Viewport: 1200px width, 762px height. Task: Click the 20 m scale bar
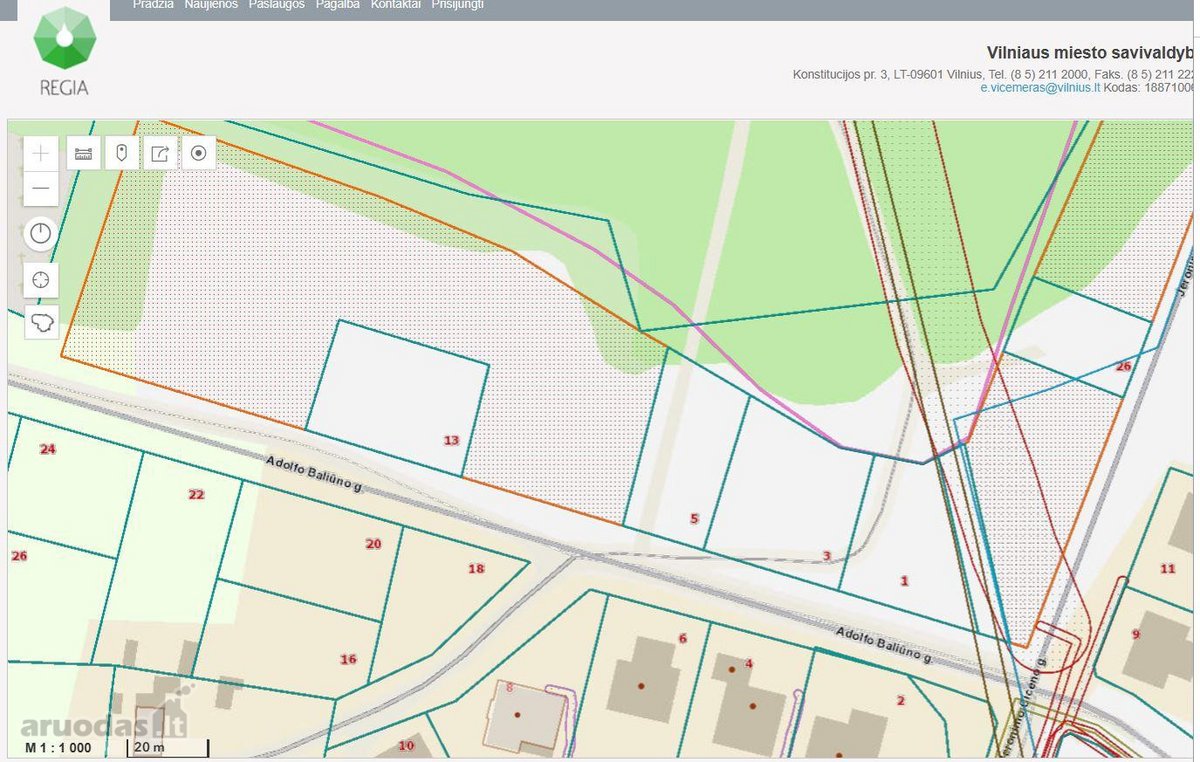pyautogui.click(x=167, y=747)
